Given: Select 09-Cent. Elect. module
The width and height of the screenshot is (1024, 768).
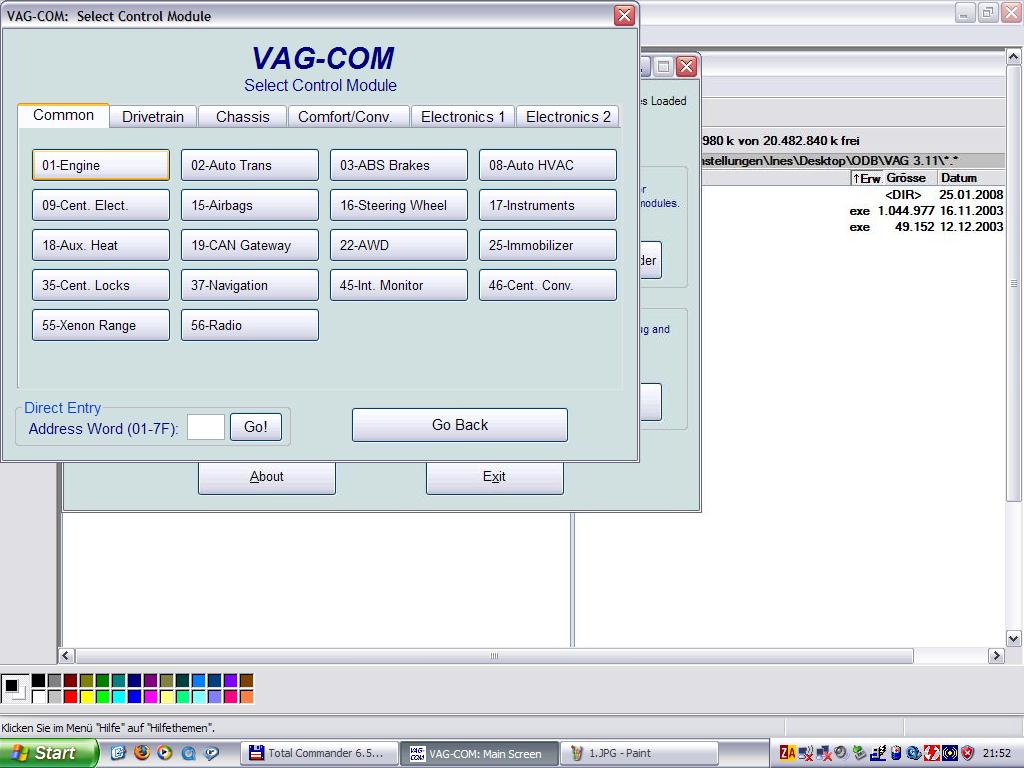Looking at the screenshot, I should pyautogui.click(x=101, y=205).
